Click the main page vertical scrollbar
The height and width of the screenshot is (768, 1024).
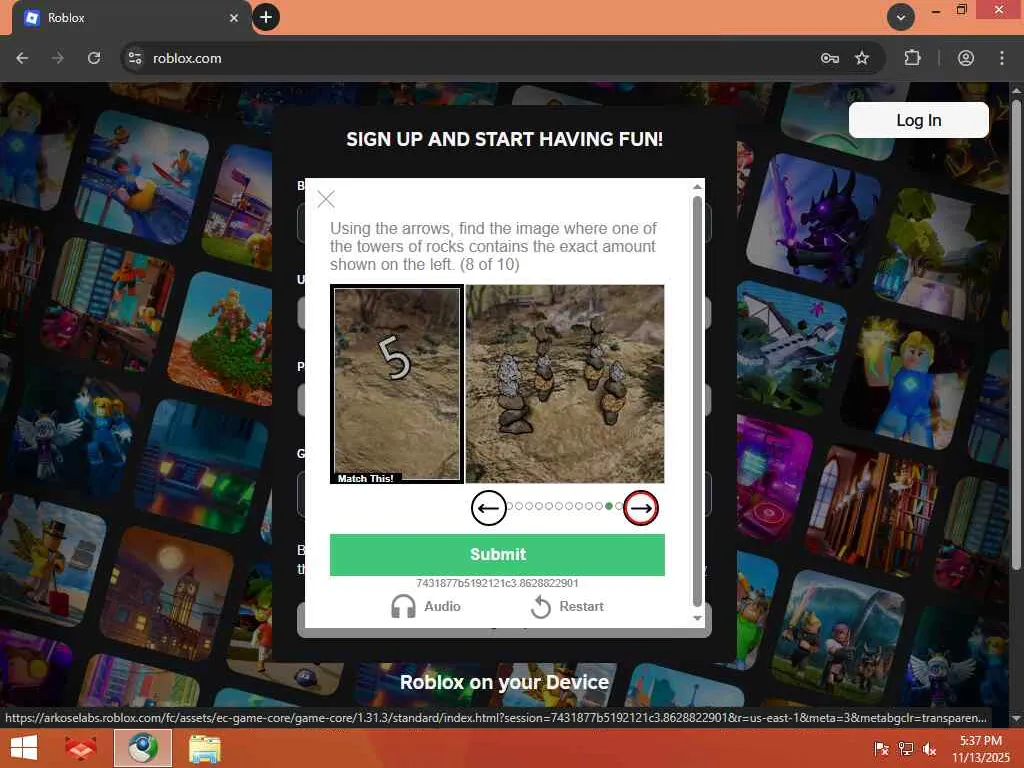click(x=1016, y=333)
